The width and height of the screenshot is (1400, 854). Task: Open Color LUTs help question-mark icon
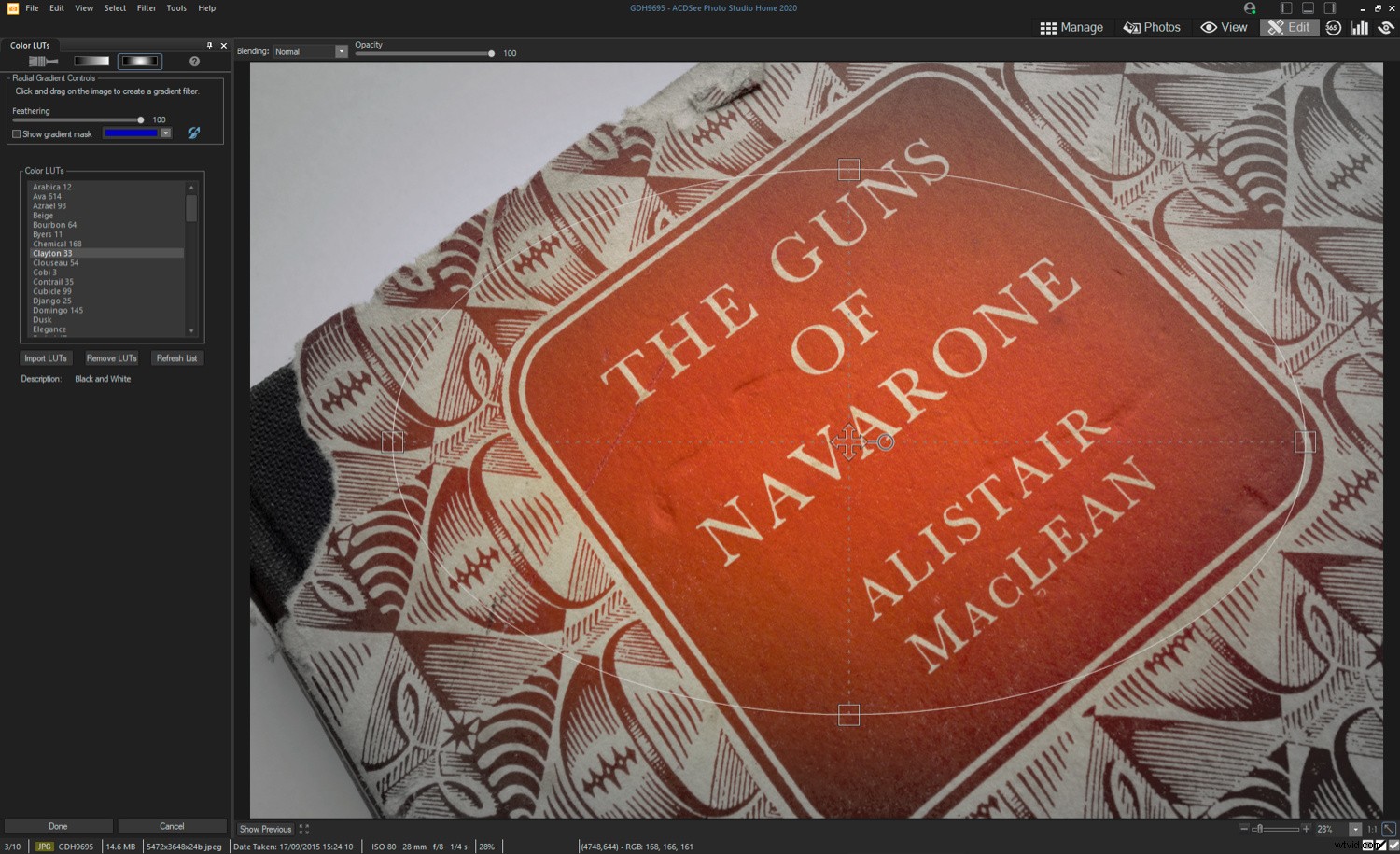point(194,62)
